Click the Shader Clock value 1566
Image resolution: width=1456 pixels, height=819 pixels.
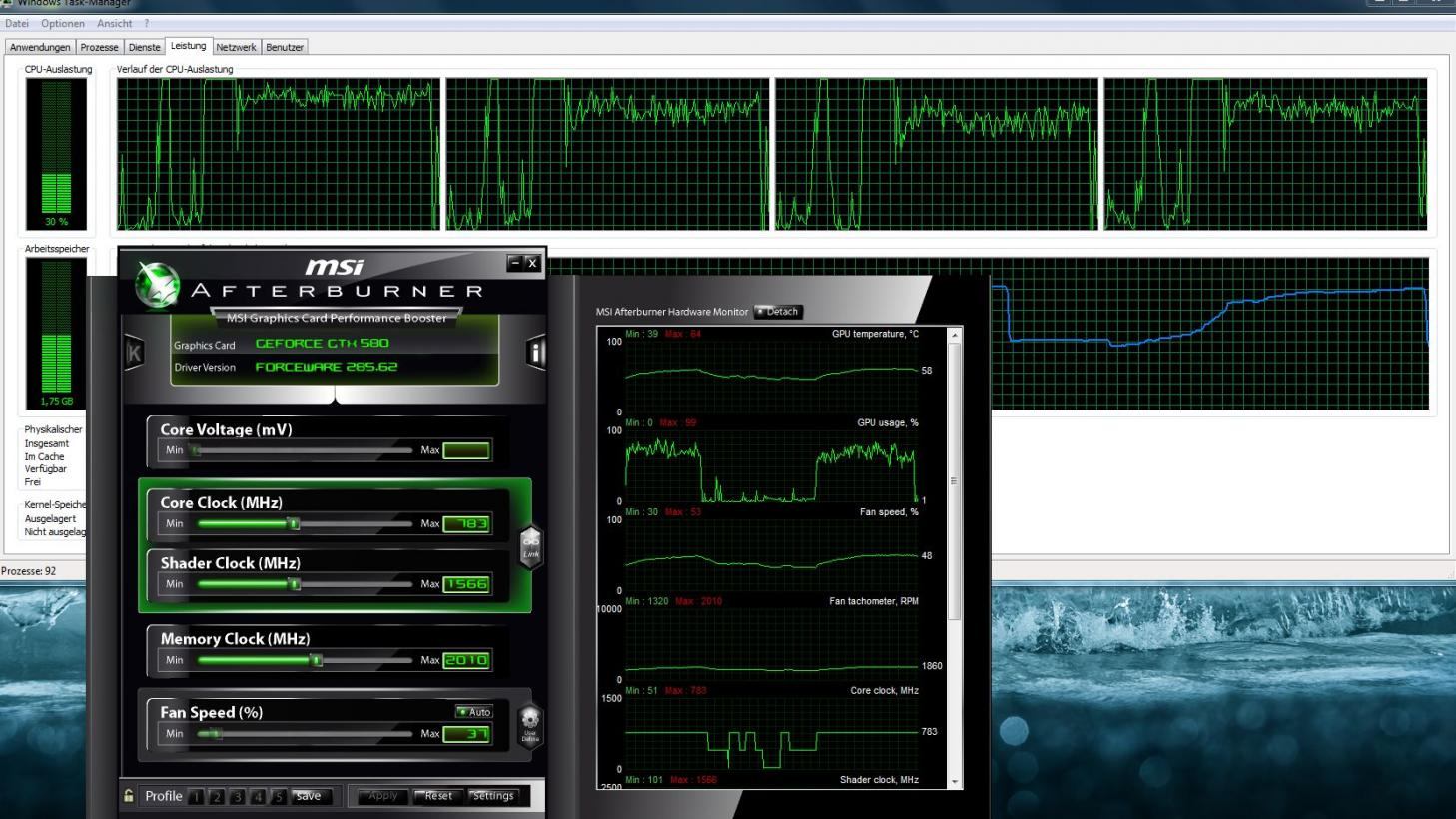[x=466, y=584]
